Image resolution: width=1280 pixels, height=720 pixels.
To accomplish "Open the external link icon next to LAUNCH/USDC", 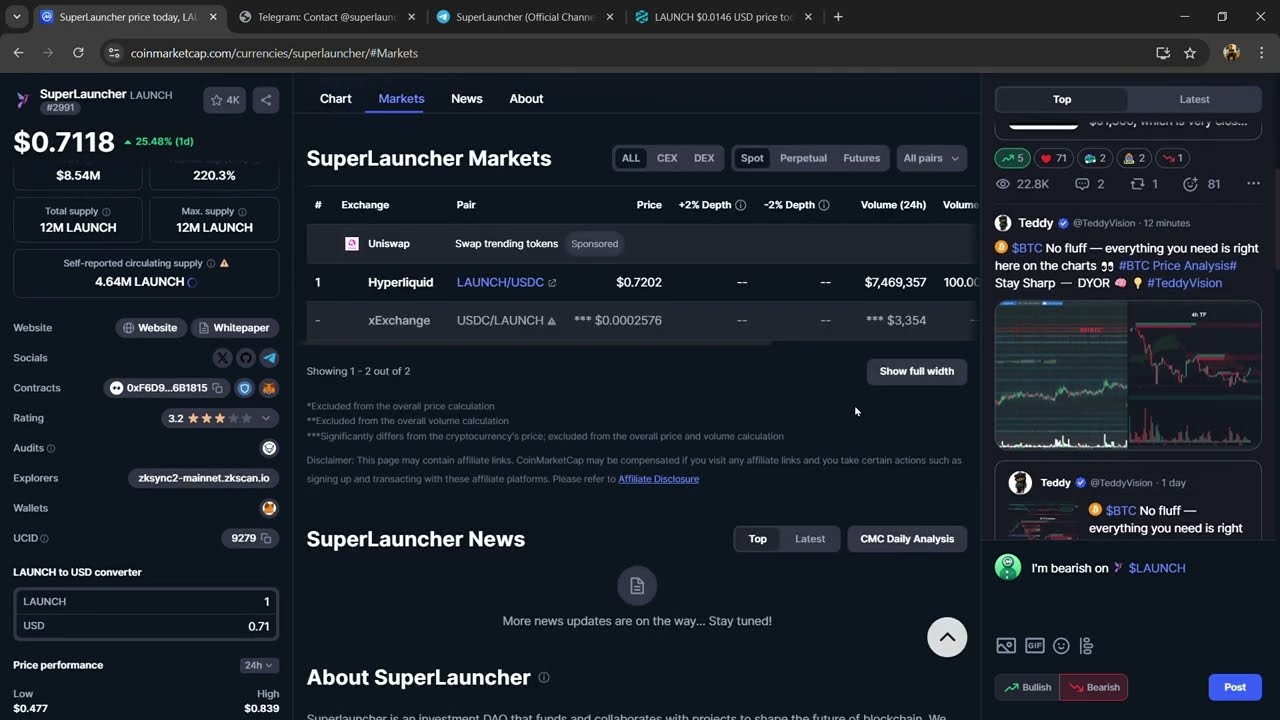I will [552, 283].
